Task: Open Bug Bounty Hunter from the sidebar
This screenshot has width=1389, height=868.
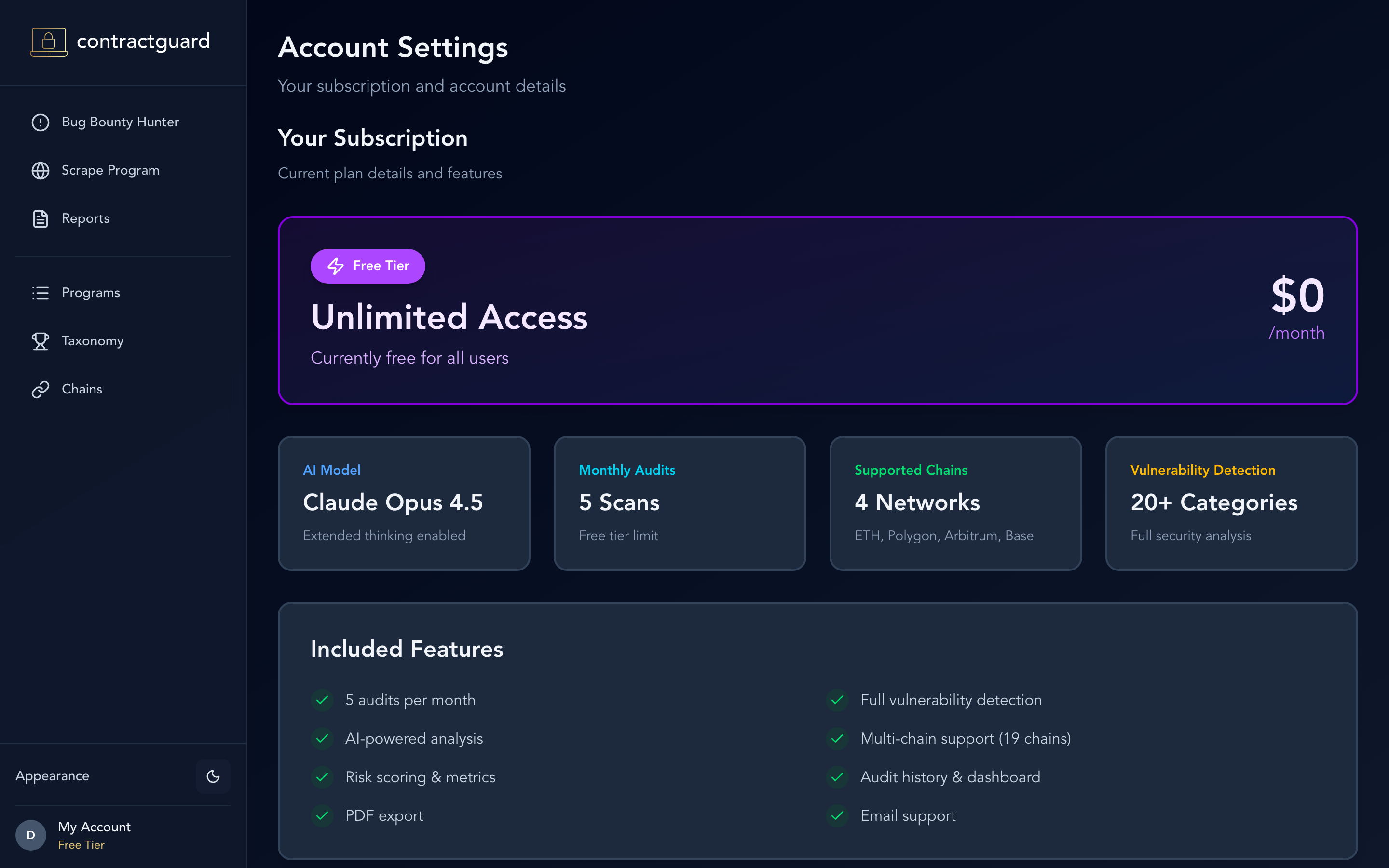Action: pos(123,122)
